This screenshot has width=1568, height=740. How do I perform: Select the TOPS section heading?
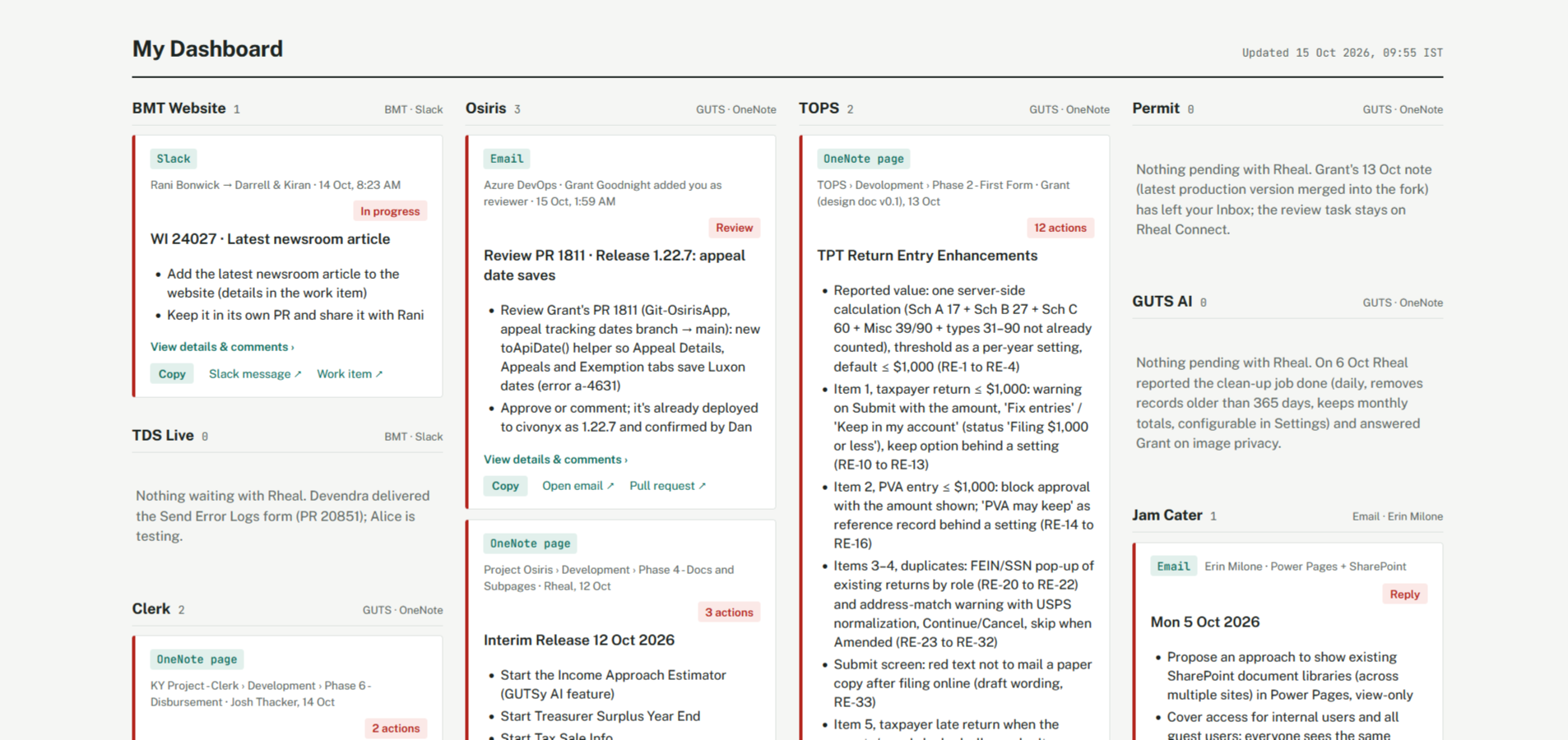click(x=819, y=109)
